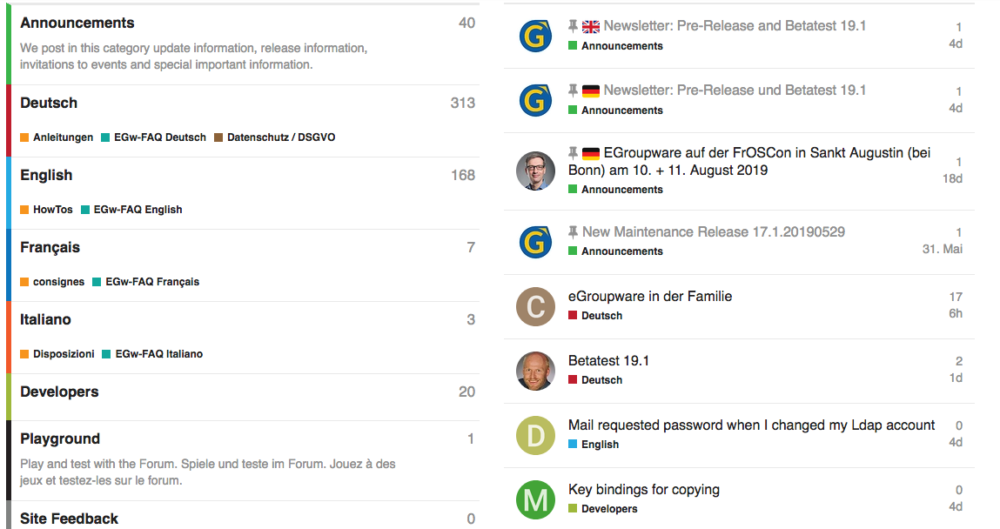Open 'Key bindings for copying' topic
The width and height of the screenshot is (1000, 529).
(x=643, y=490)
